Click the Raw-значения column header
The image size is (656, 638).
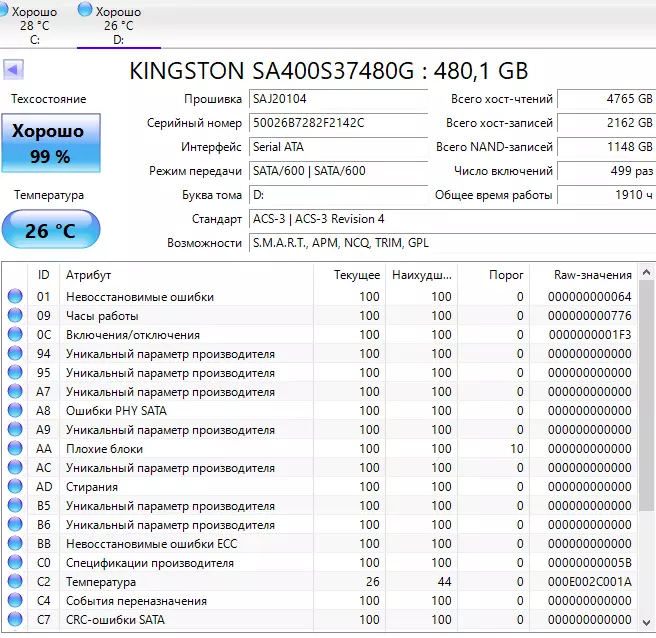(x=593, y=275)
